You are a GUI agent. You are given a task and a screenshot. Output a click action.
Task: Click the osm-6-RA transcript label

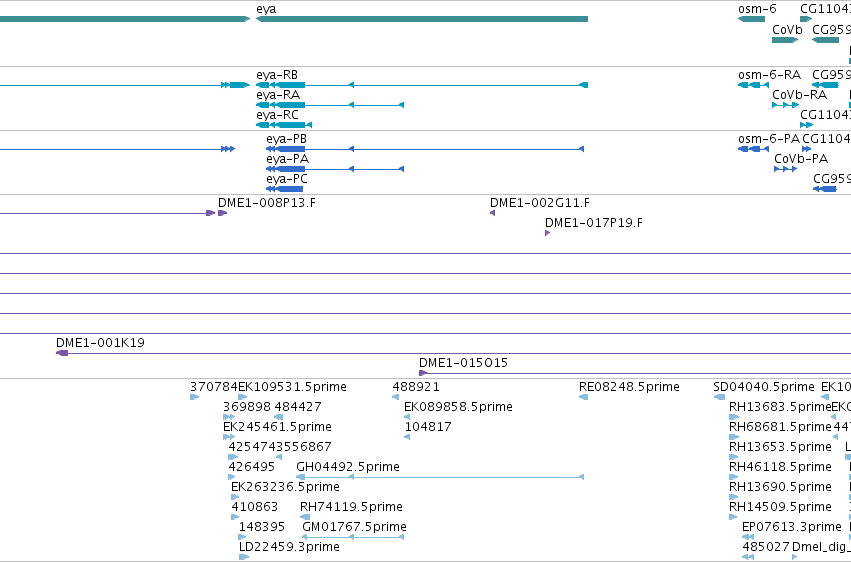[x=769, y=75]
